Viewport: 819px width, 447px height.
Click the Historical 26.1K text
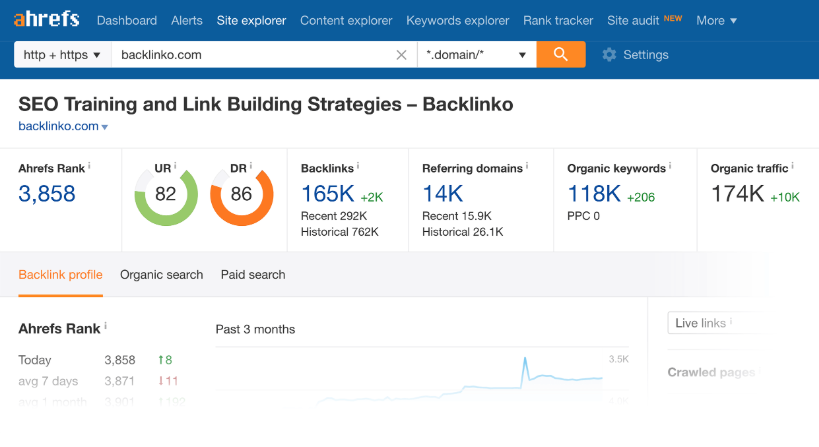pyautogui.click(x=463, y=232)
